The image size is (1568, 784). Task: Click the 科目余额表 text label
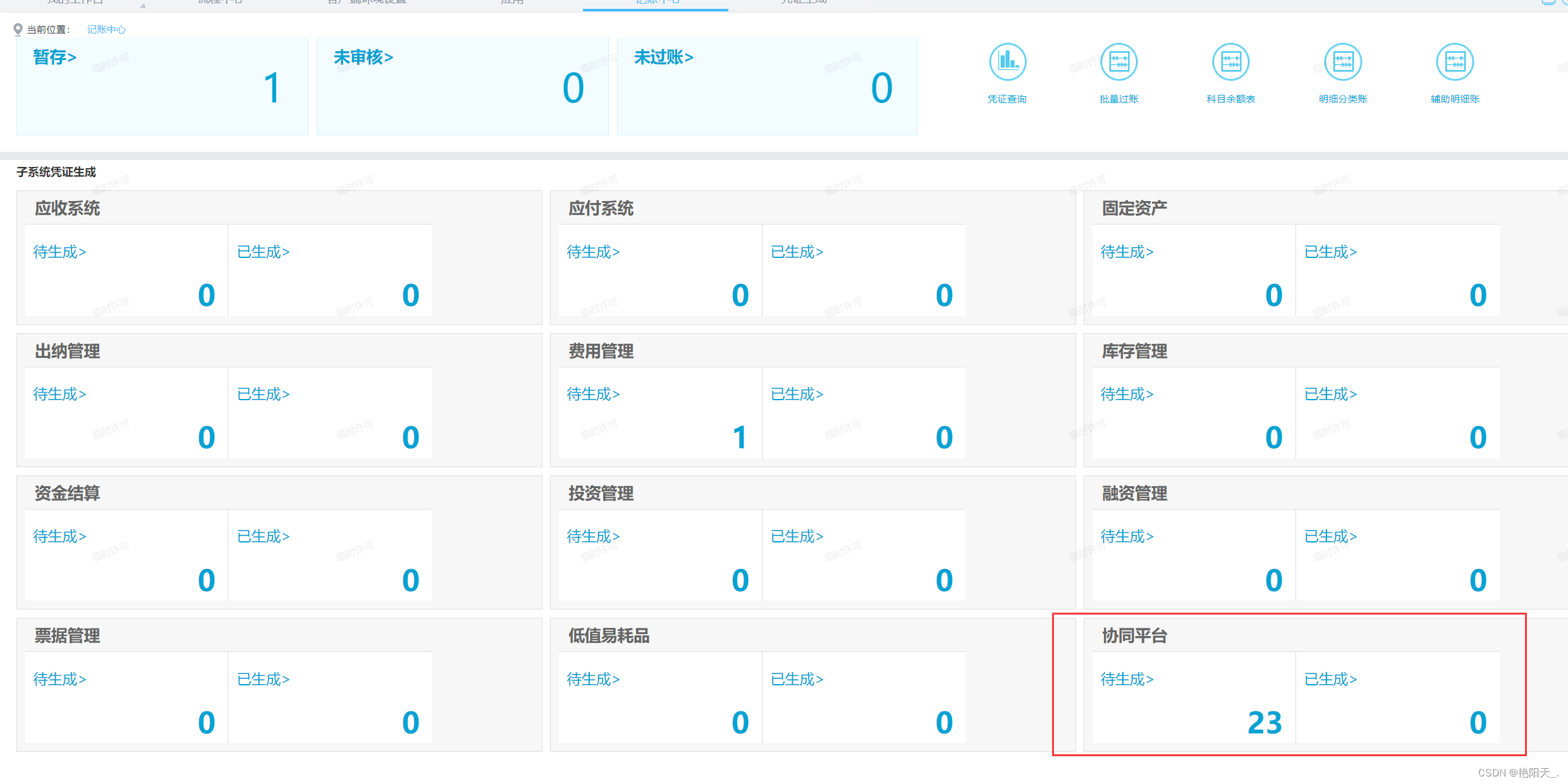point(1231,99)
